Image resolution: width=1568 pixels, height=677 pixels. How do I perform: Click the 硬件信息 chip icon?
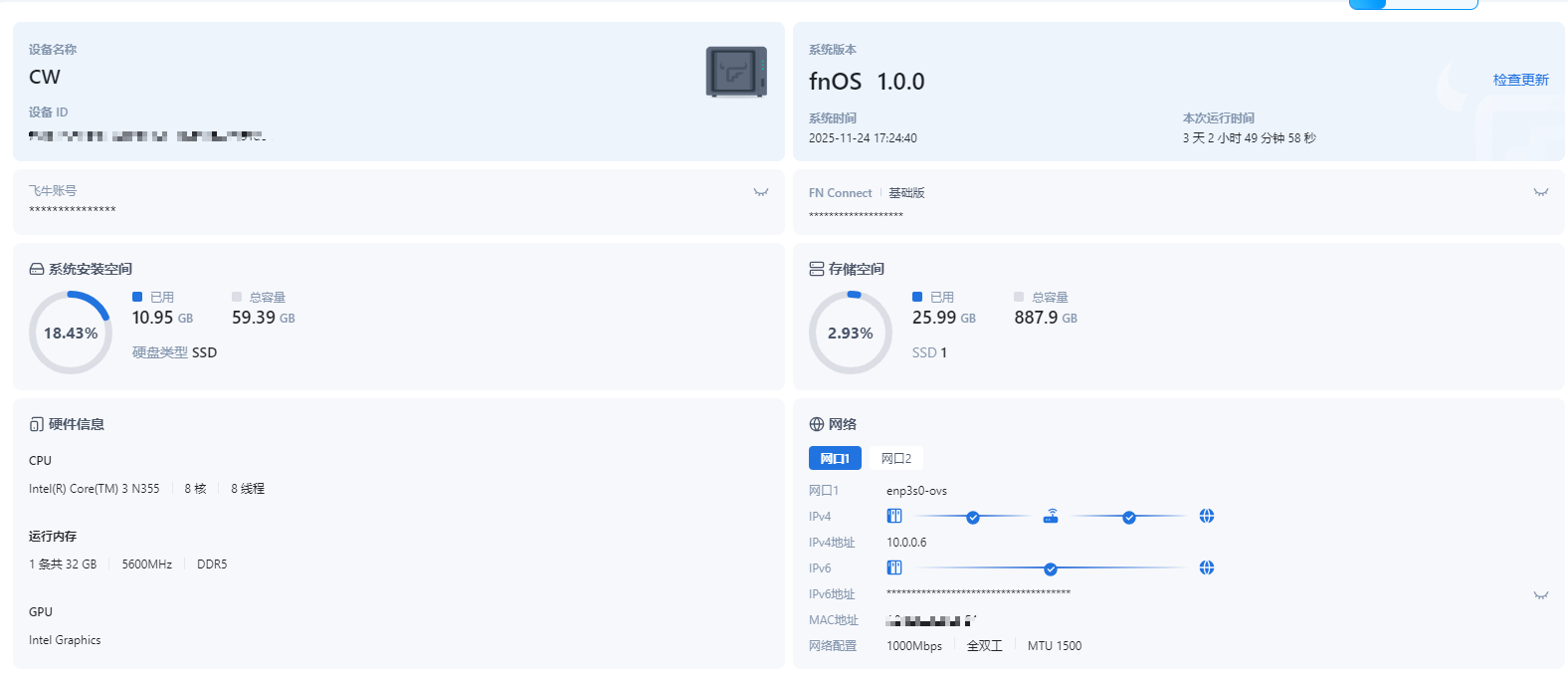click(37, 424)
